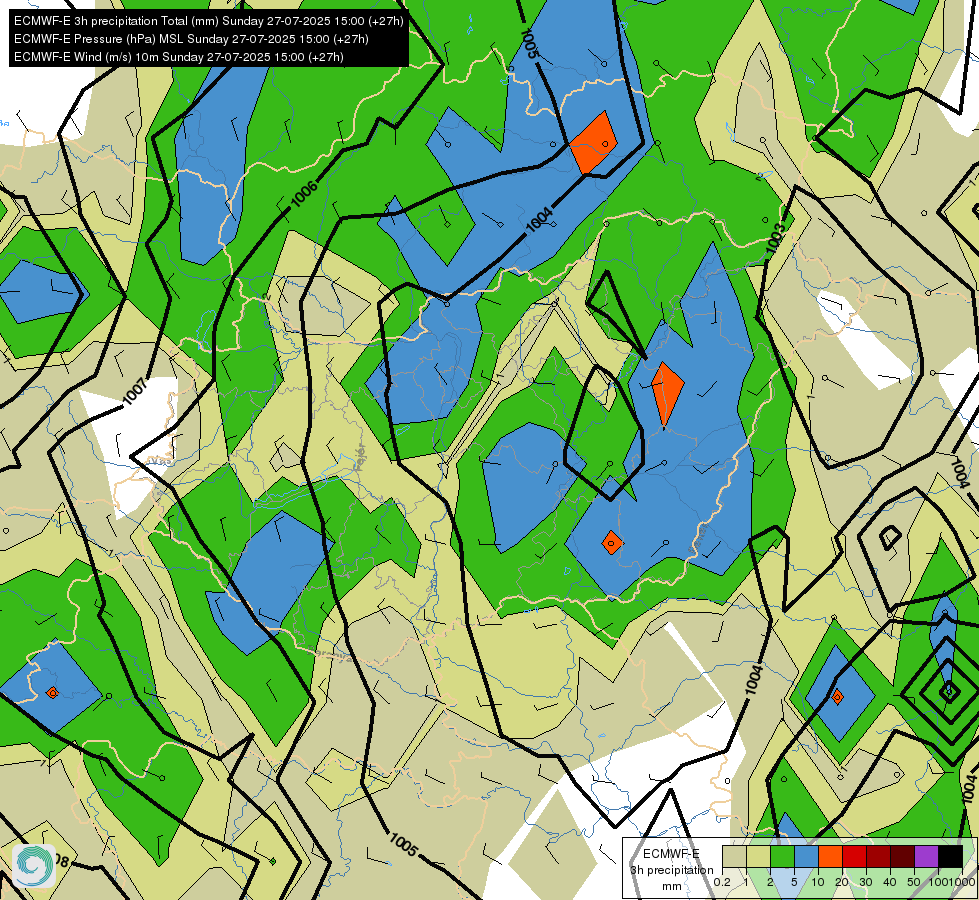Click the 'ECMWF-E' title in the legend
The image size is (979, 900).
click(x=671, y=854)
